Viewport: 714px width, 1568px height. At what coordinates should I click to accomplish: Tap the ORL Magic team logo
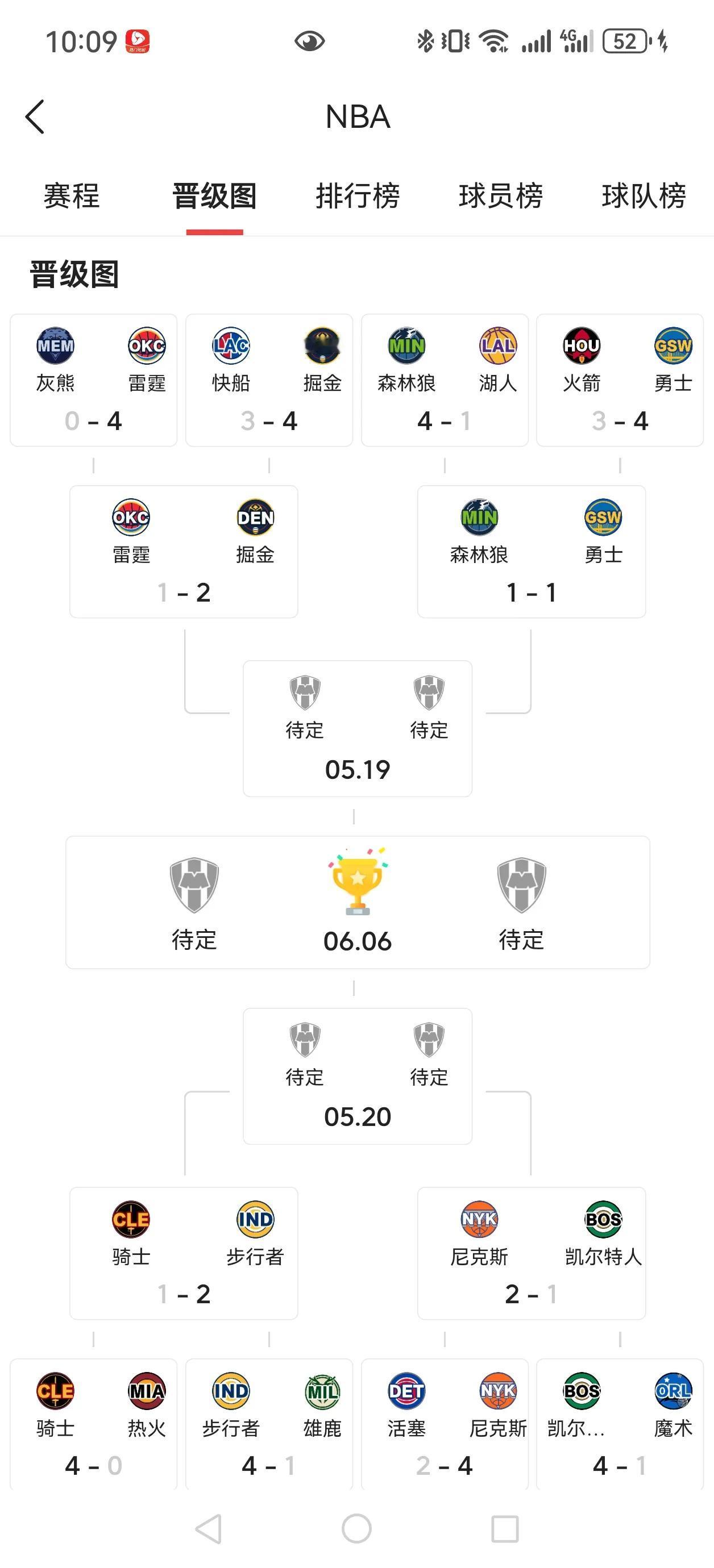tap(673, 1391)
